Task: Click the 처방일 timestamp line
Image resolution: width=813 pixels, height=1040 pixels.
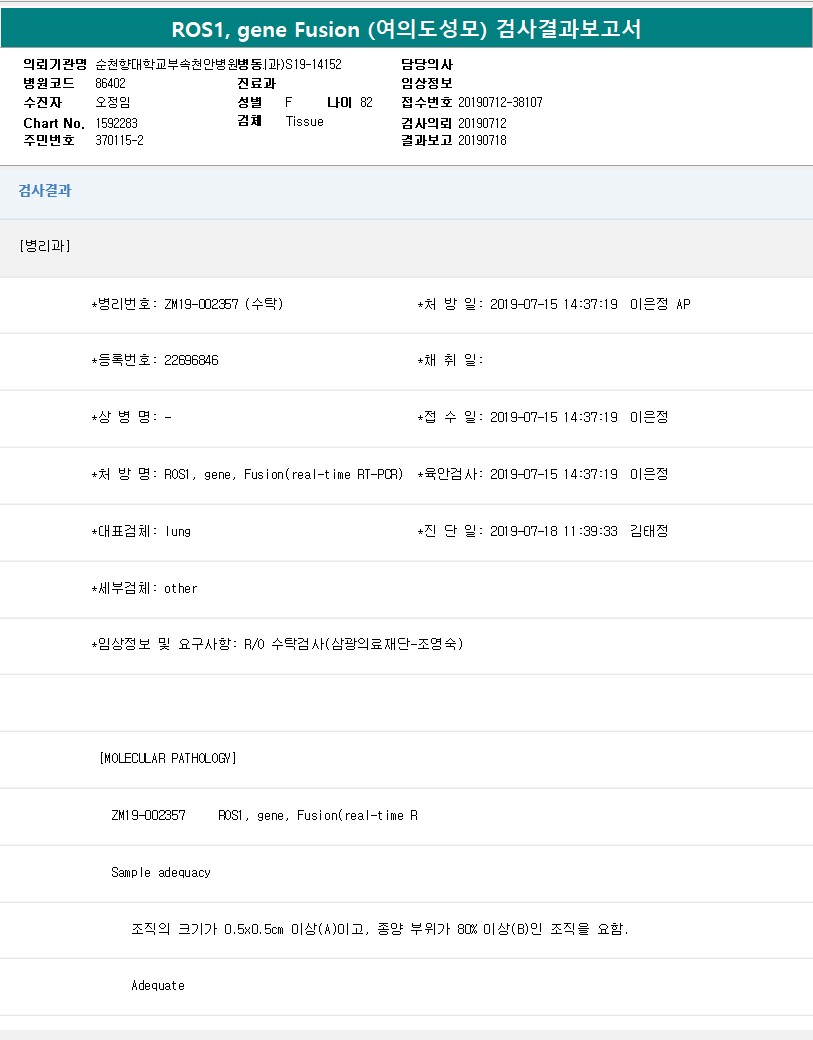Action: pyautogui.click(x=553, y=304)
